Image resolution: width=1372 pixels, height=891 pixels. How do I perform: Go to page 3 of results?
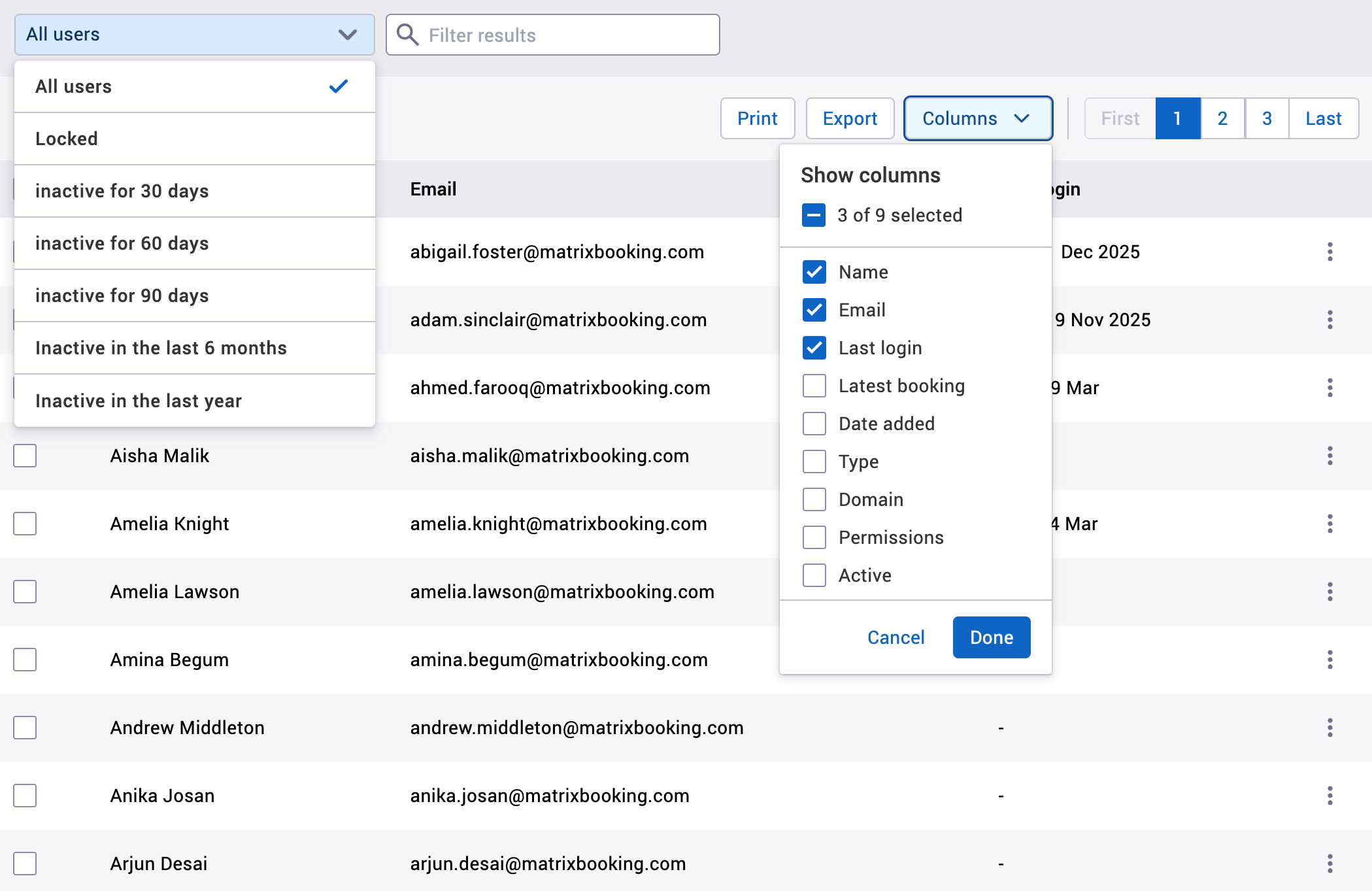tap(1266, 118)
